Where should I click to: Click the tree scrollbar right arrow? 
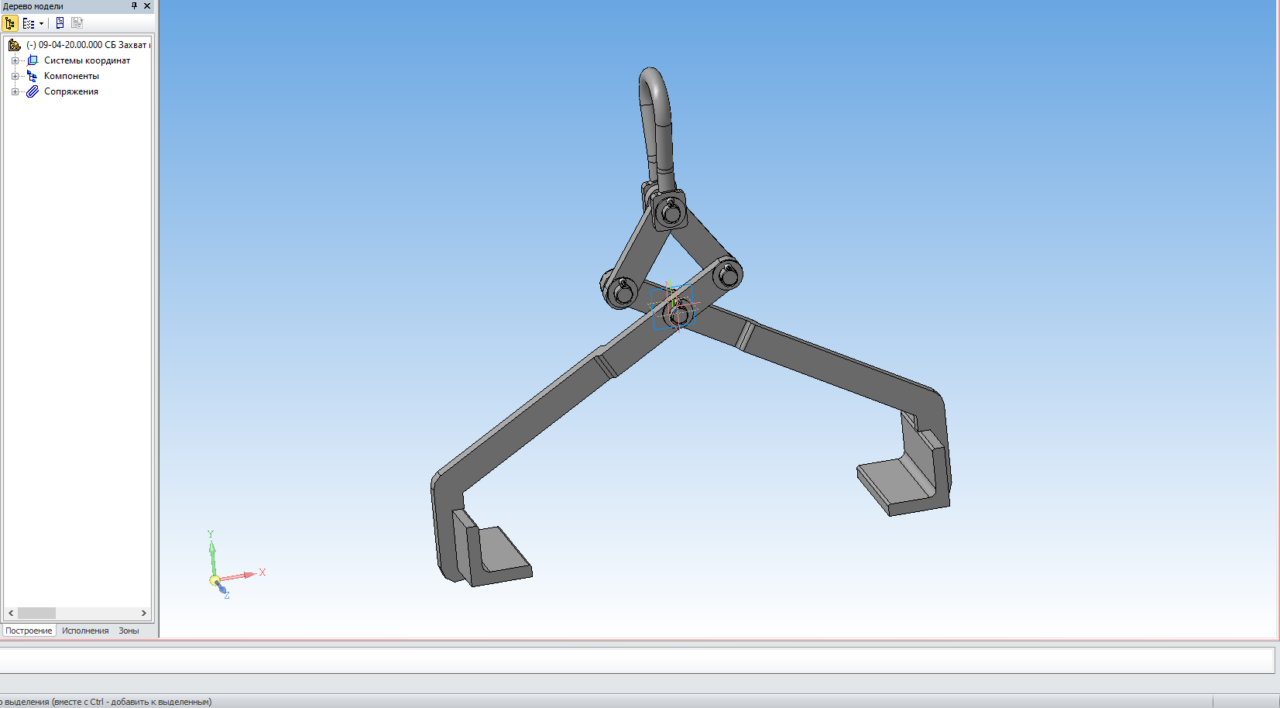(x=144, y=613)
